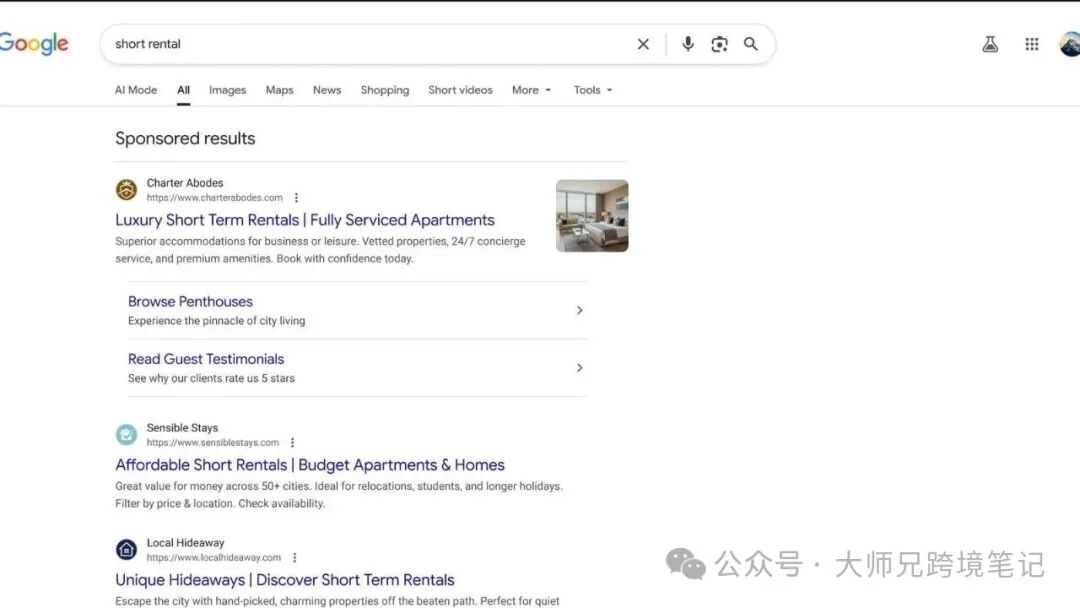Image resolution: width=1080 pixels, height=608 pixels.
Task: Switch to the News tab
Action: click(327, 90)
